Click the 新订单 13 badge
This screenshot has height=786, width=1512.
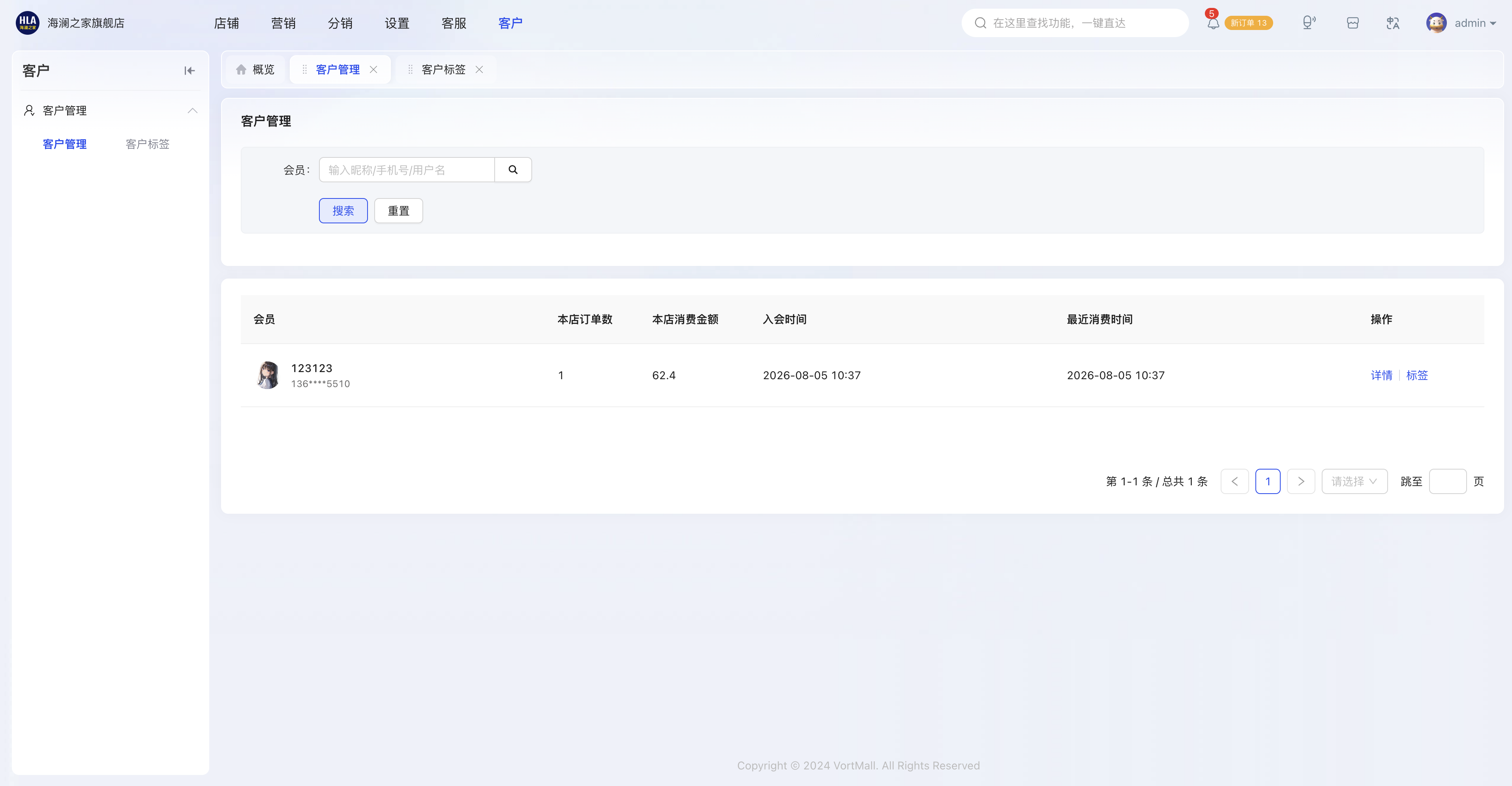coord(1248,23)
